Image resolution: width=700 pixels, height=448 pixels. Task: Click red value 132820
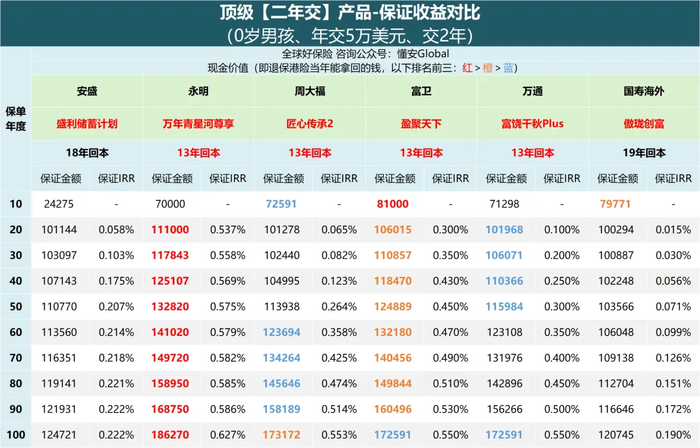tap(170, 307)
